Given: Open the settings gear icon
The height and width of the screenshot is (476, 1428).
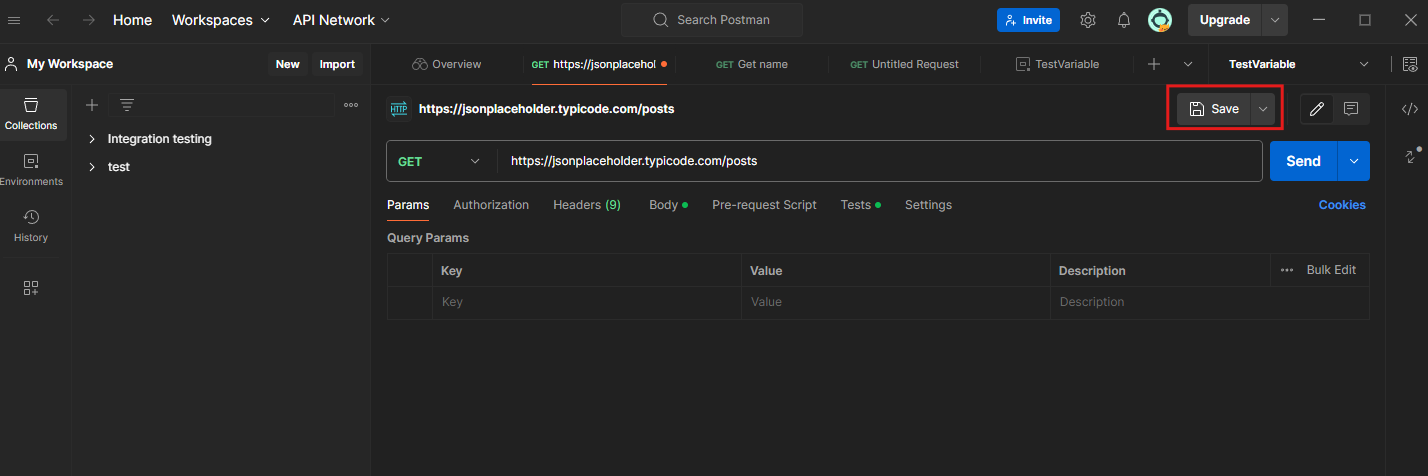Looking at the screenshot, I should pos(1088,20).
